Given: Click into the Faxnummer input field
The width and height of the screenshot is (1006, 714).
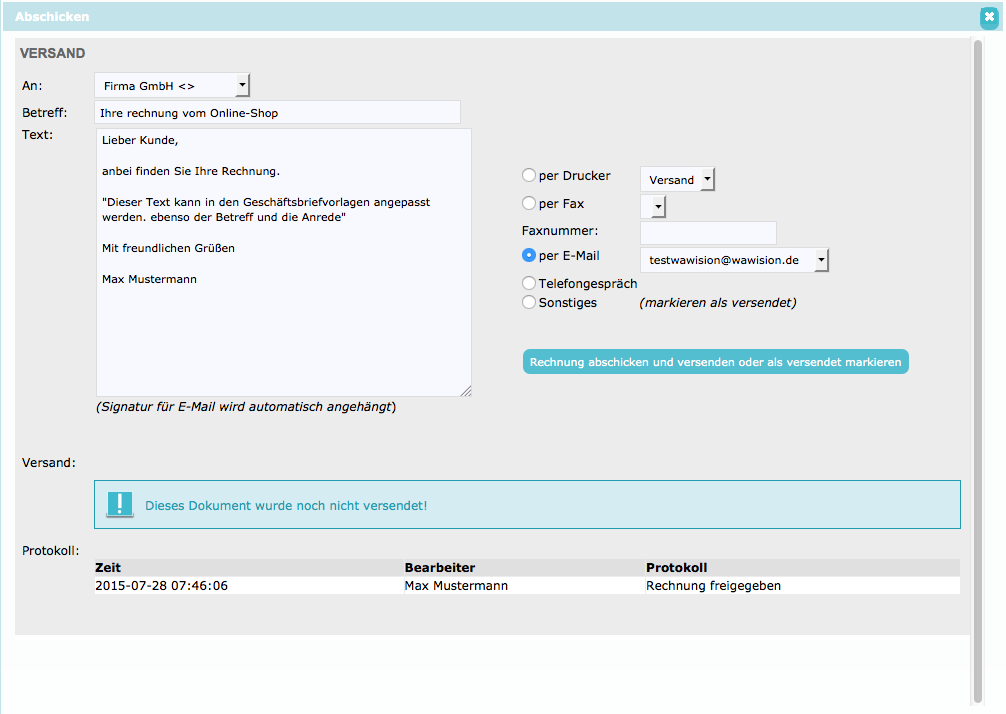Looking at the screenshot, I should (x=708, y=232).
